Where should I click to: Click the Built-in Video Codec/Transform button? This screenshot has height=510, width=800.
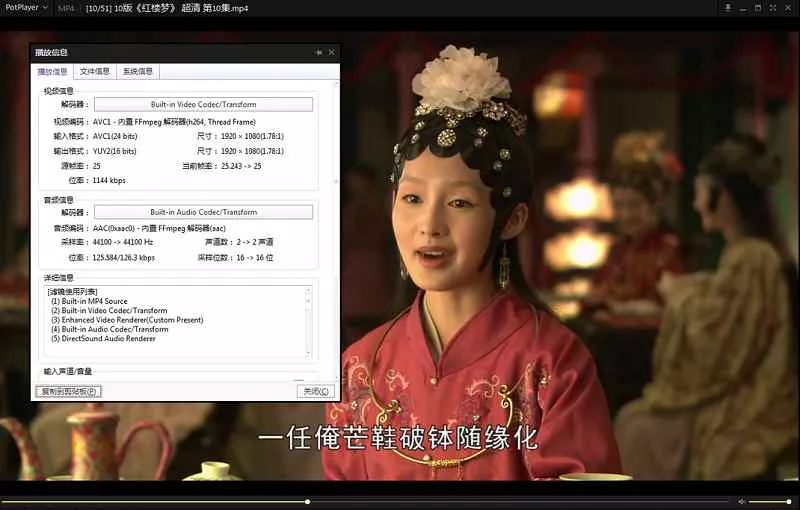click(x=203, y=104)
